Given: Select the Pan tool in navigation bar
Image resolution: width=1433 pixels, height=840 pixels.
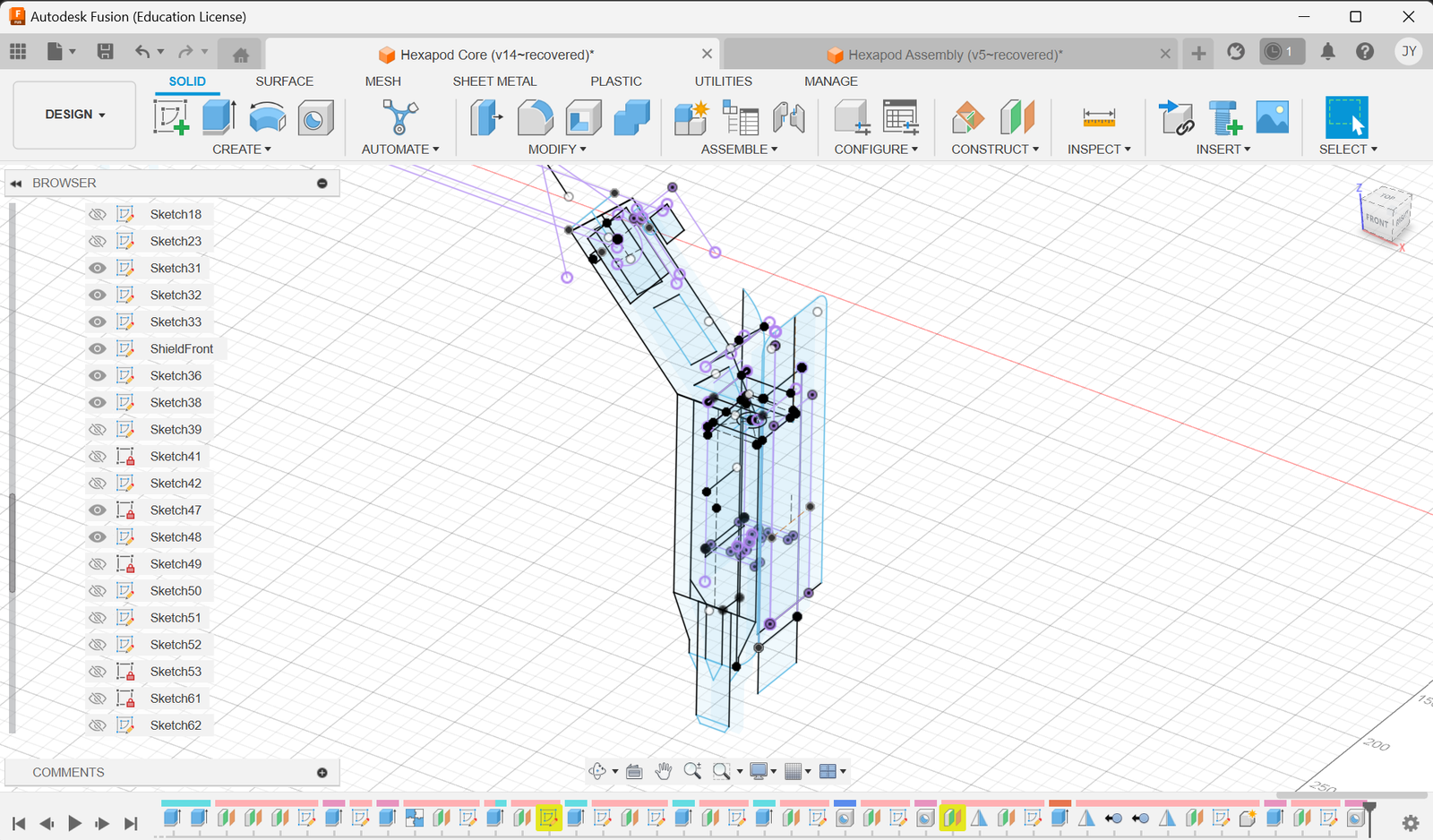Looking at the screenshot, I should tap(664, 771).
